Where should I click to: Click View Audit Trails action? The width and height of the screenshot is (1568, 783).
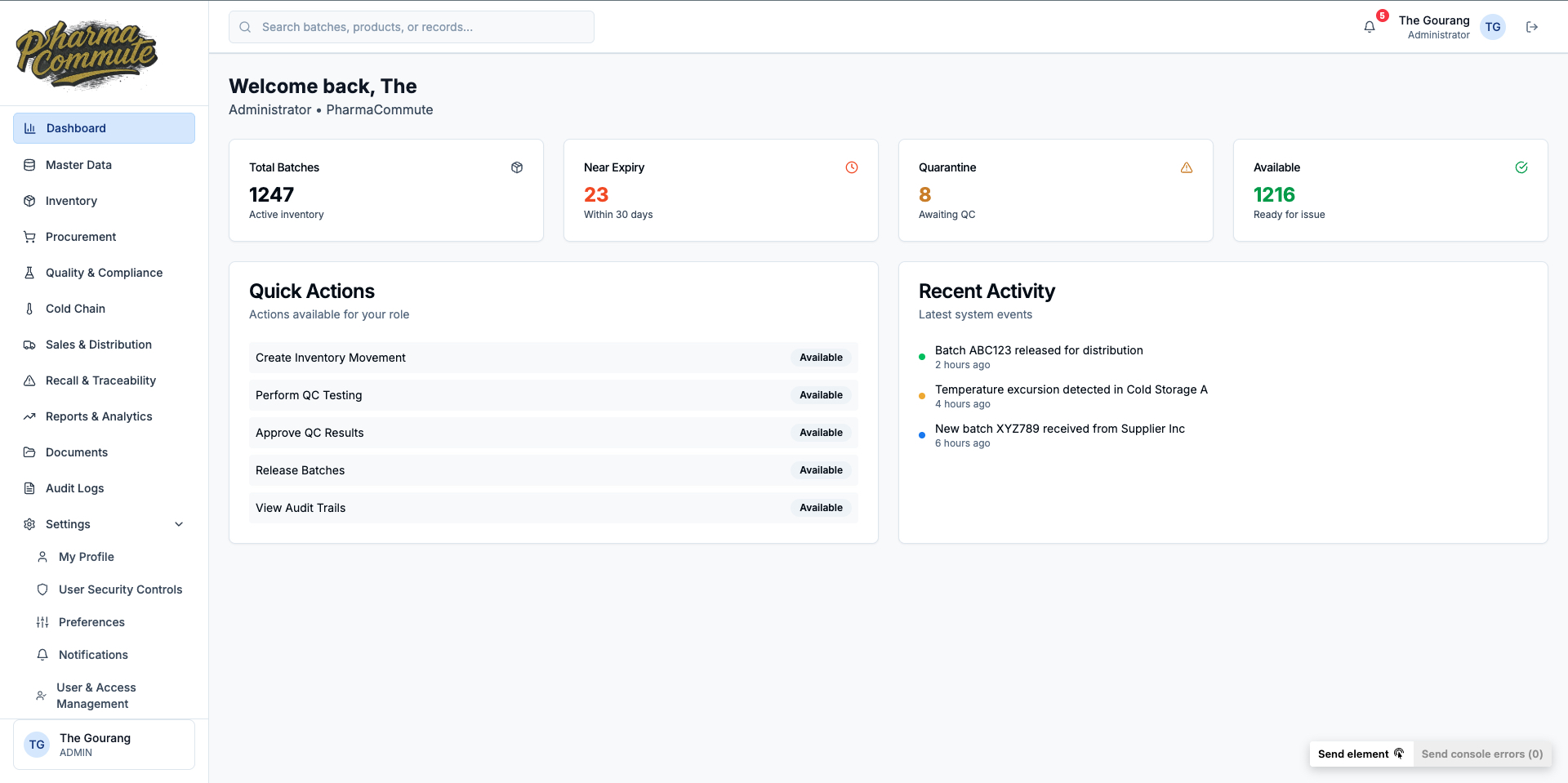point(553,508)
